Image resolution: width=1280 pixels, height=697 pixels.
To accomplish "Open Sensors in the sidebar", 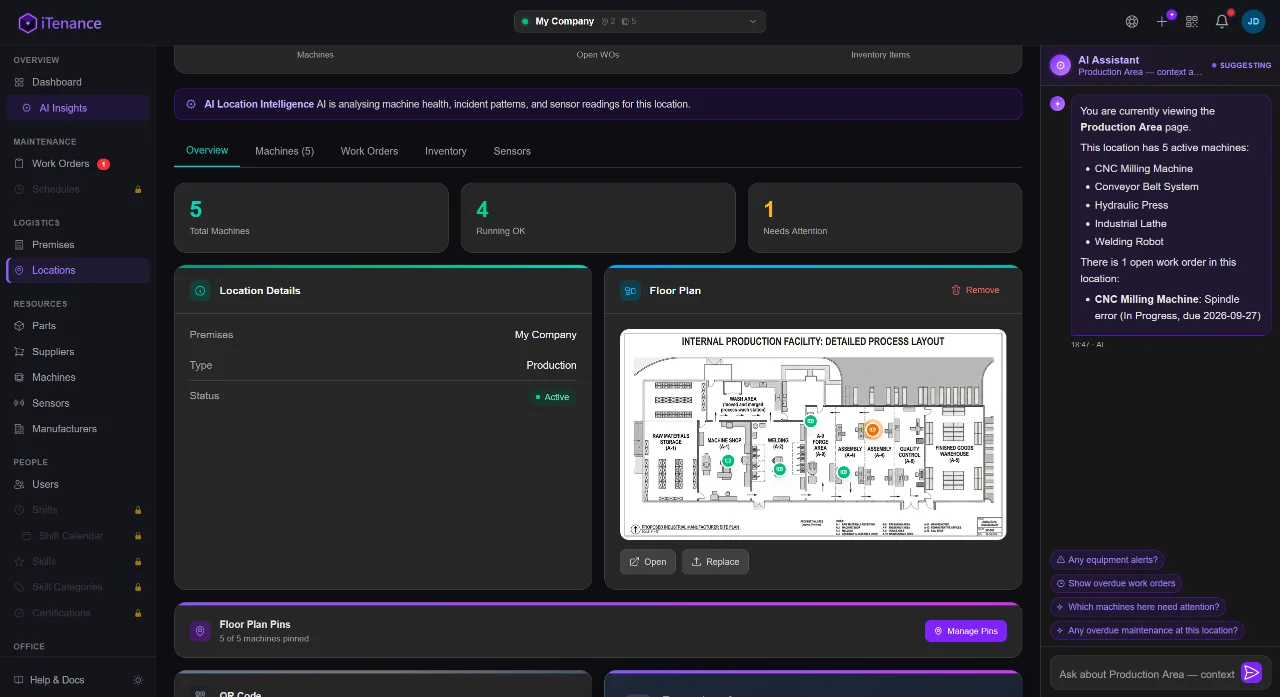I will point(77,404).
